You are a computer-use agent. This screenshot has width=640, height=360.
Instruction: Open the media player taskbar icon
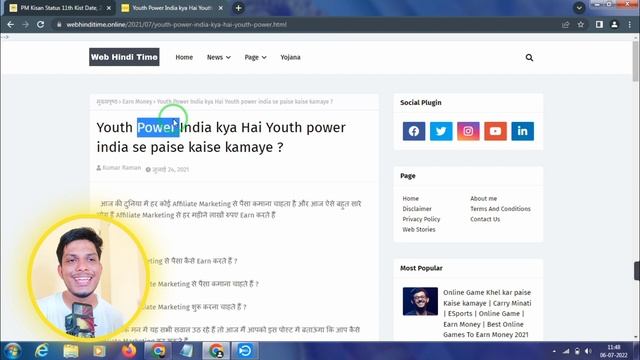[x=99, y=351]
